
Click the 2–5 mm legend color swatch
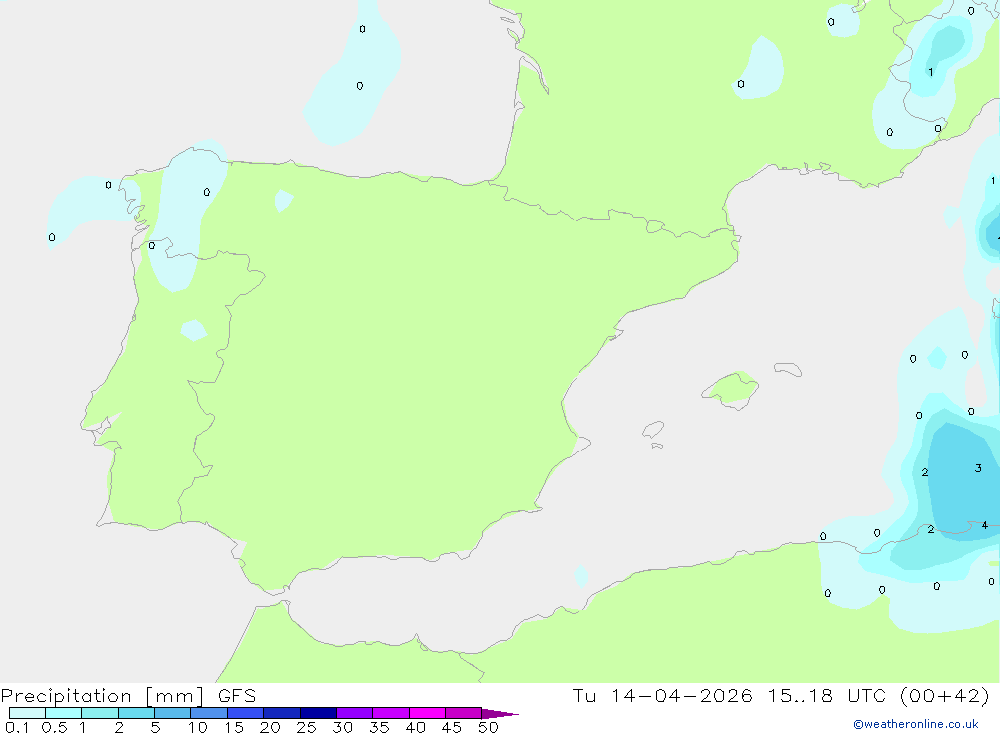coord(136,713)
